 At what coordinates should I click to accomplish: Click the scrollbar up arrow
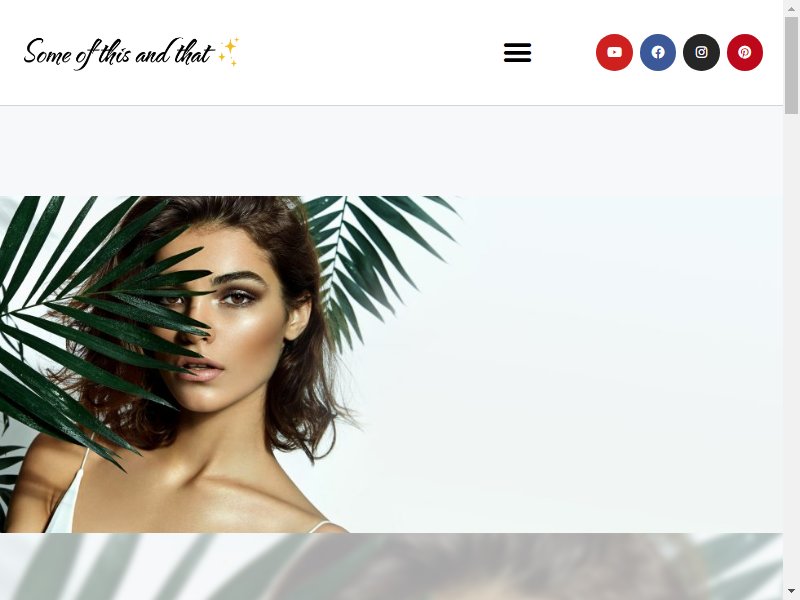[x=791, y=8]
